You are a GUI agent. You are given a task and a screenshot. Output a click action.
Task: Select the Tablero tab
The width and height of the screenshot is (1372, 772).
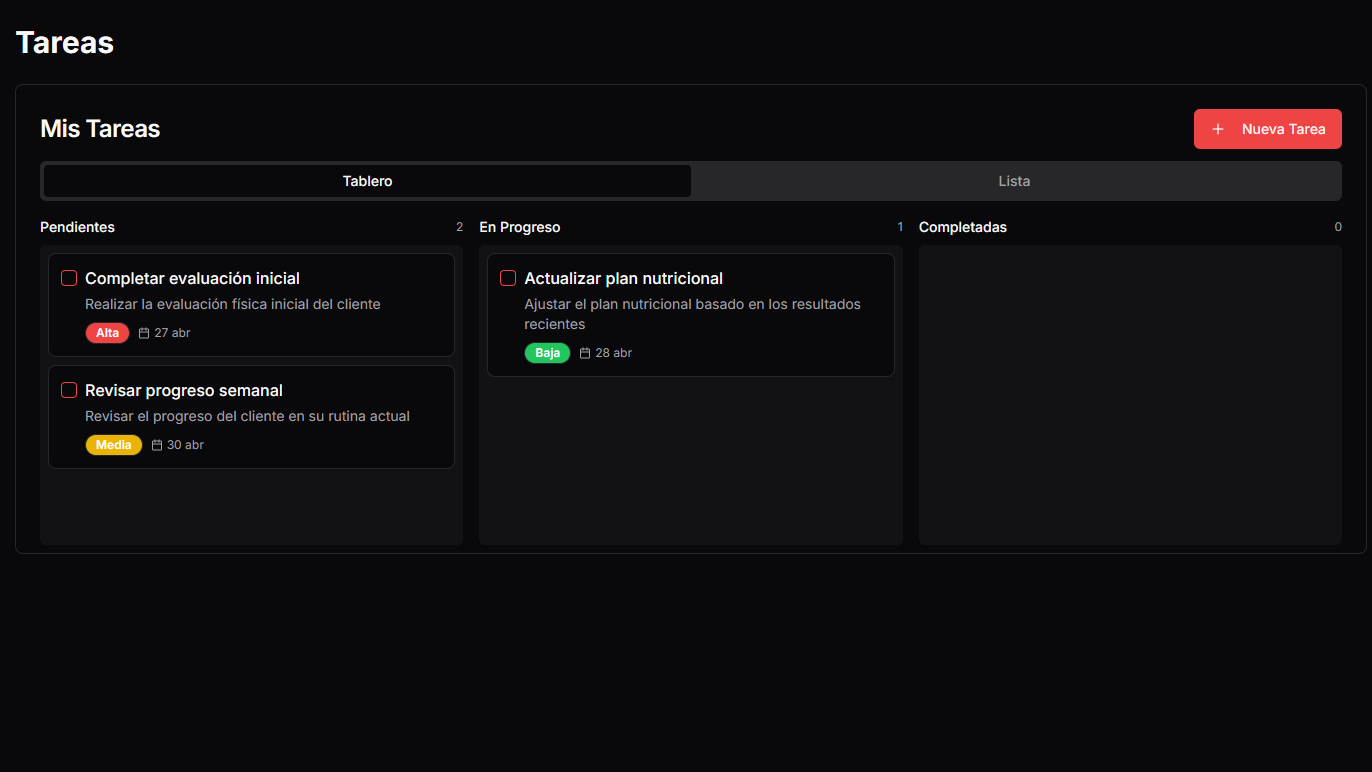click(367, 181)
